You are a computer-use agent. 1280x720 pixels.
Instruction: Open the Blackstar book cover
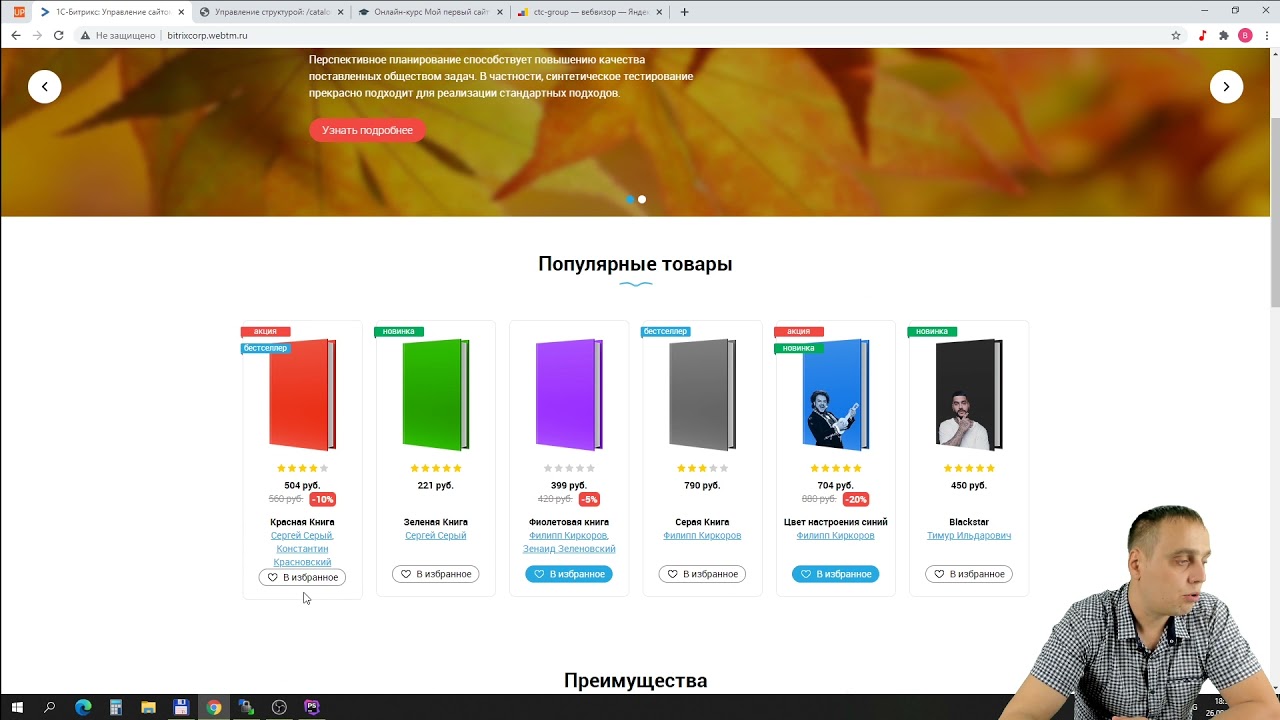pyautogui.click(x=969, y=395)
